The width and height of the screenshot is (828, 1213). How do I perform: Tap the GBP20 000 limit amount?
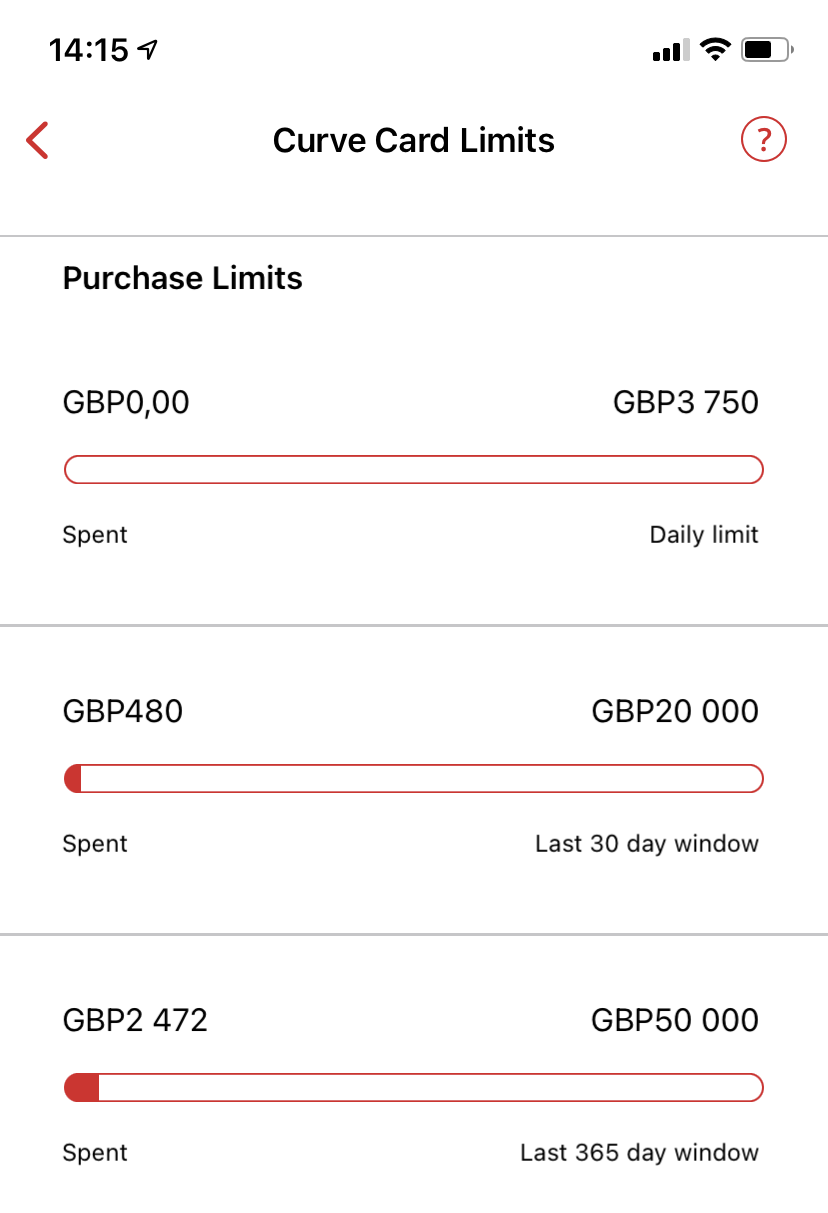tap(675, 712)
